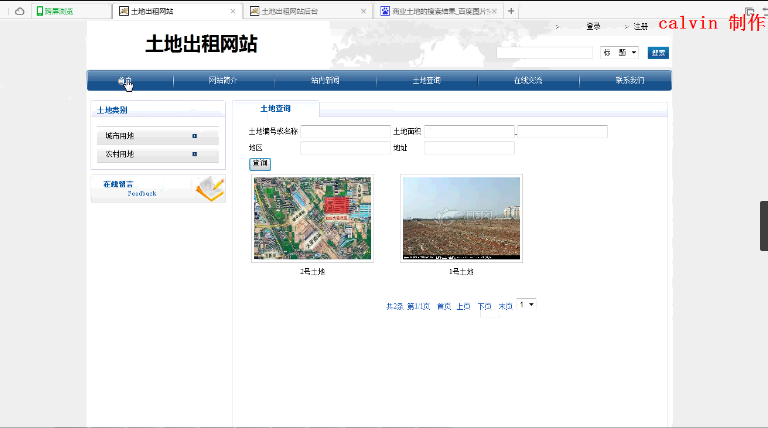
Task: Go to 下页 next page
Action: coord(484,307)
